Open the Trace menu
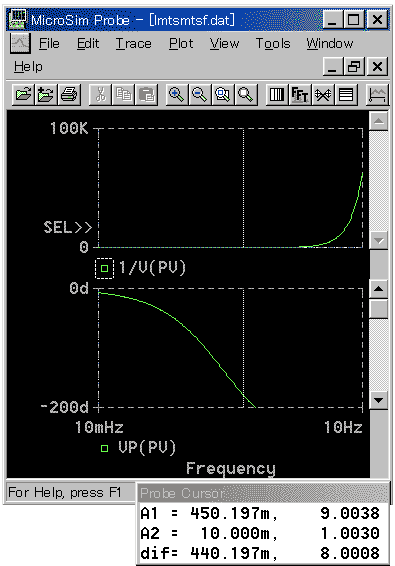The width and height of the screenshot is (395, 566). coord(134,44)
